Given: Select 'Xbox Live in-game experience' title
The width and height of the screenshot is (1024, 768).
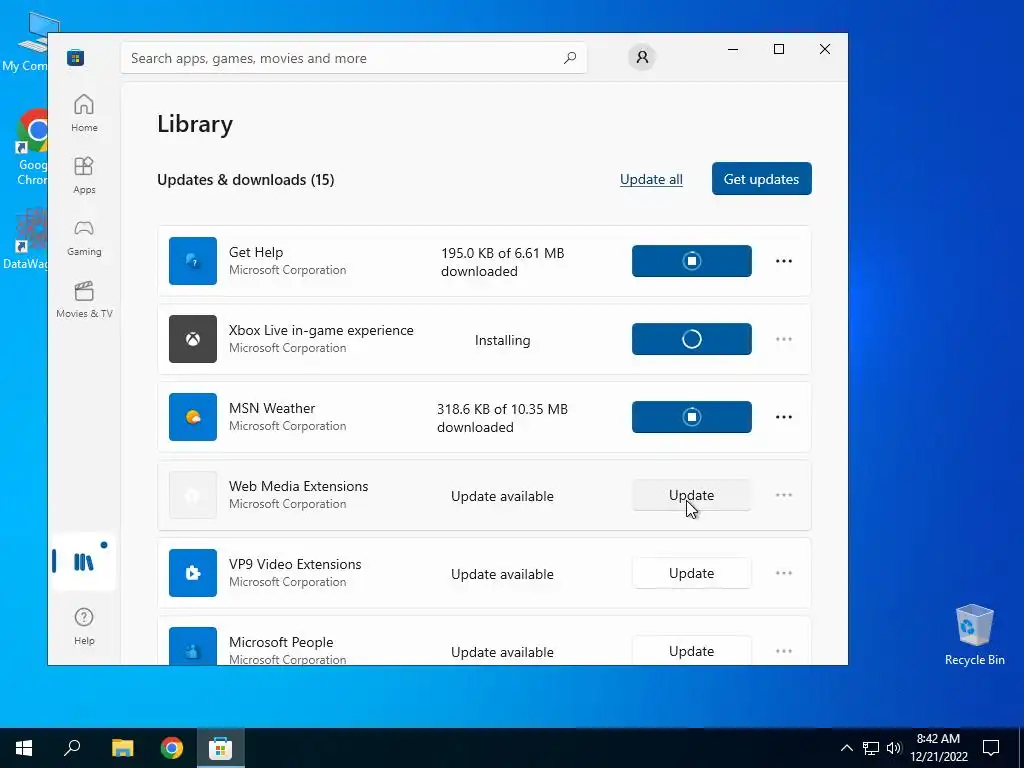Looking at the screenshot, I should point(321,330).
